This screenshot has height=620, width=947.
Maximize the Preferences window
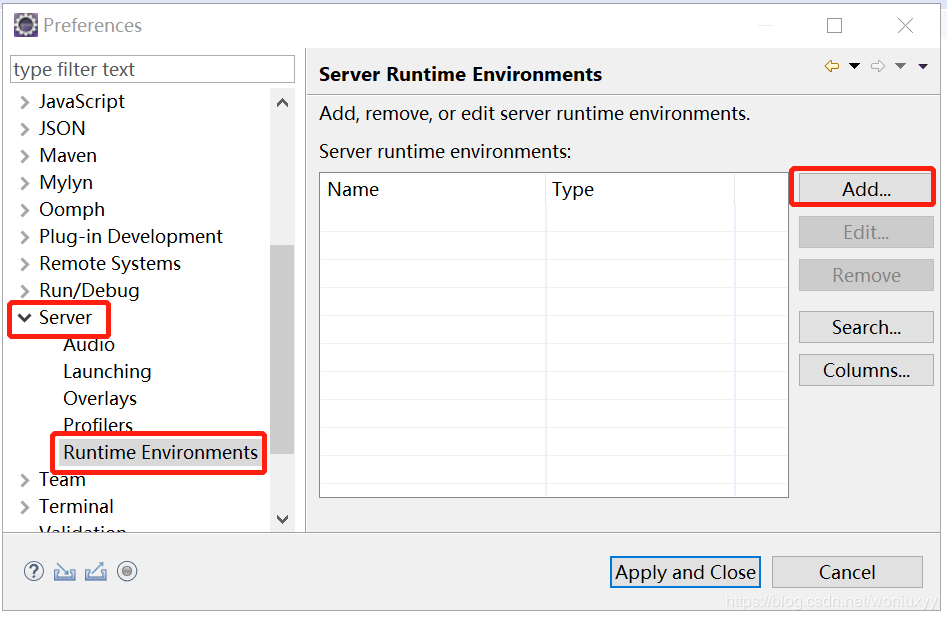coord(834,25)
